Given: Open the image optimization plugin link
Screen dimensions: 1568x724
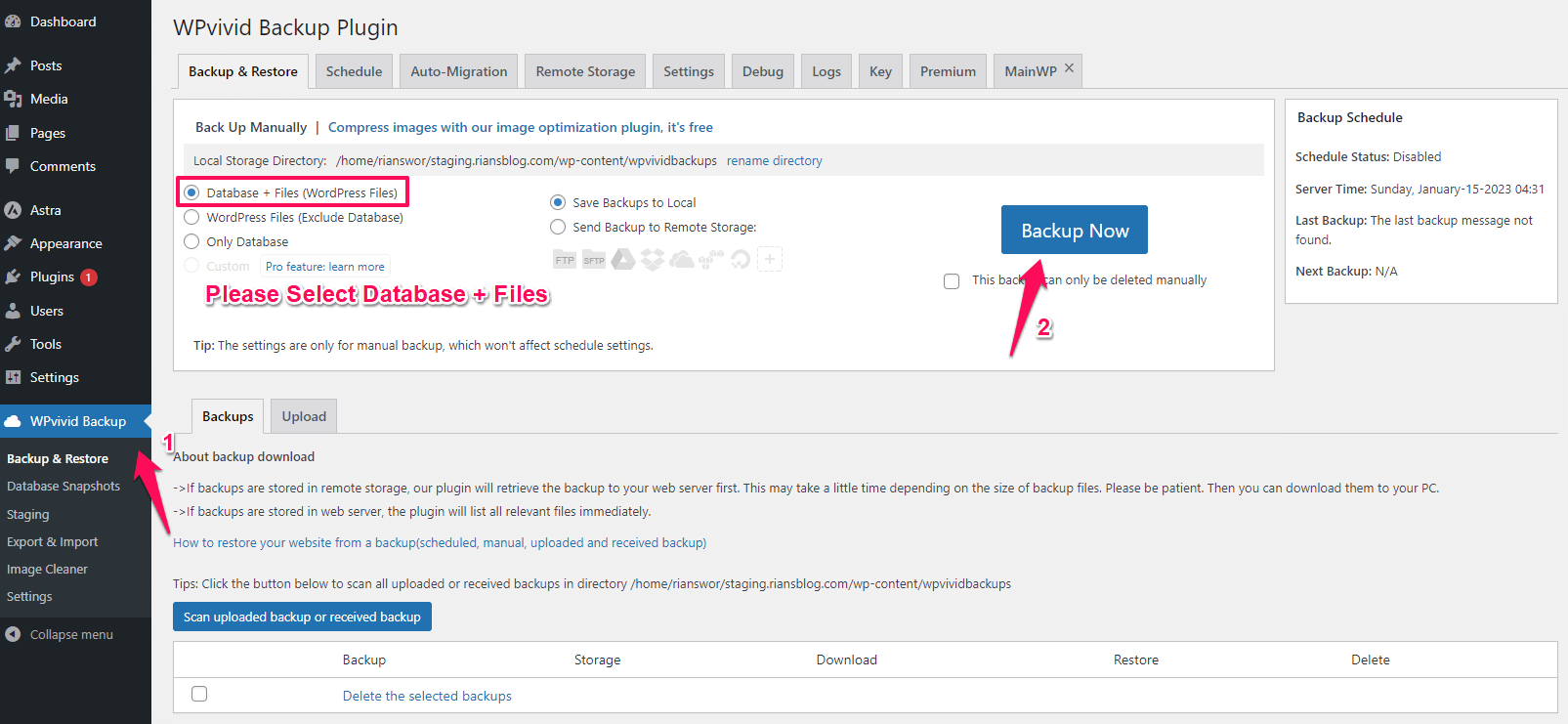Looking at the screenshot, I should (x=521, y=127).
